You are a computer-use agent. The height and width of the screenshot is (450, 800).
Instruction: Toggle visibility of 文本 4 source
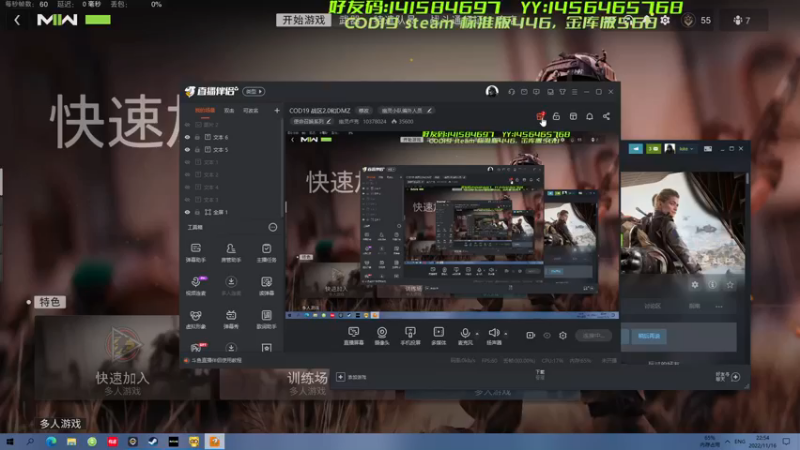[187, 187]
